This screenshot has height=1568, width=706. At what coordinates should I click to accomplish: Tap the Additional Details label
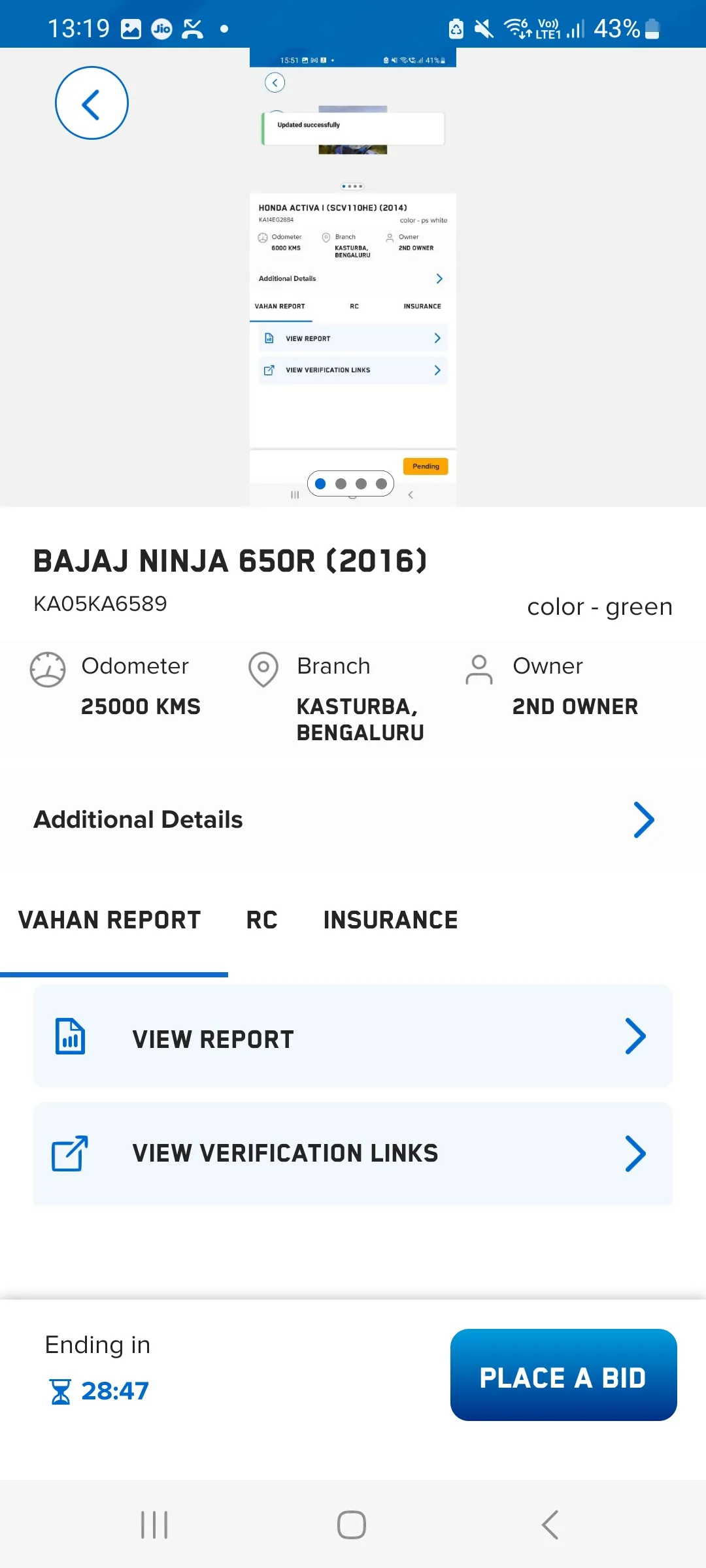(x=138, y=819)
